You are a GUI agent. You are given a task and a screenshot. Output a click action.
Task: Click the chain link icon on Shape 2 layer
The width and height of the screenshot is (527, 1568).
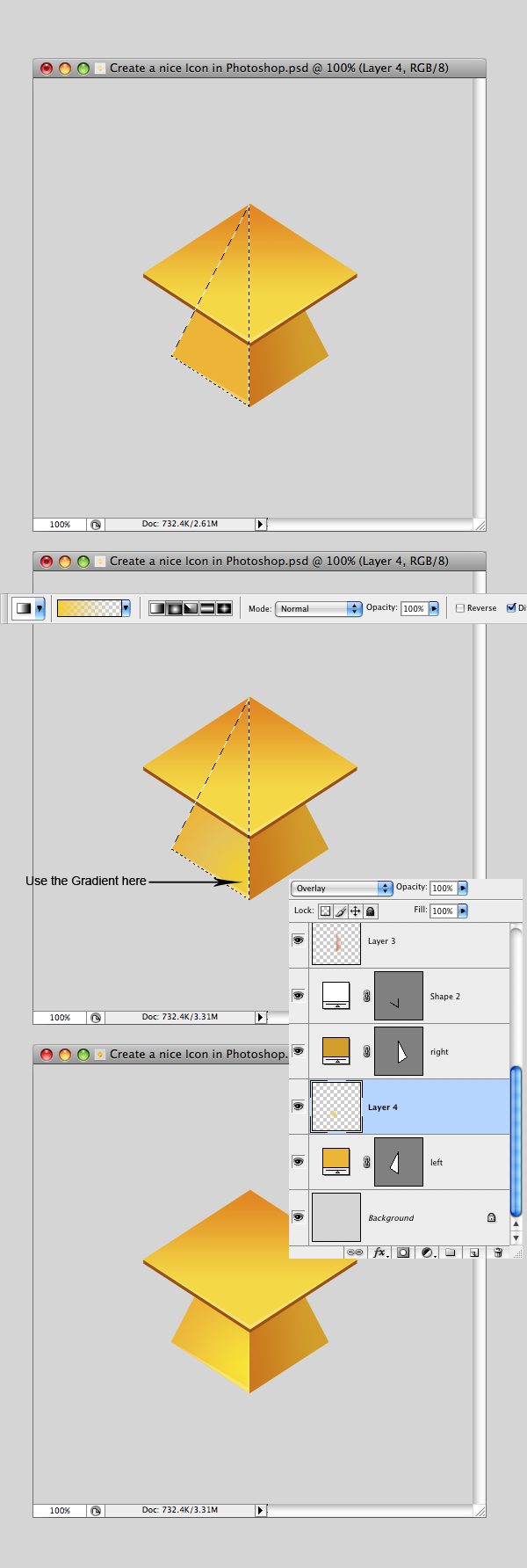point(367,996)
